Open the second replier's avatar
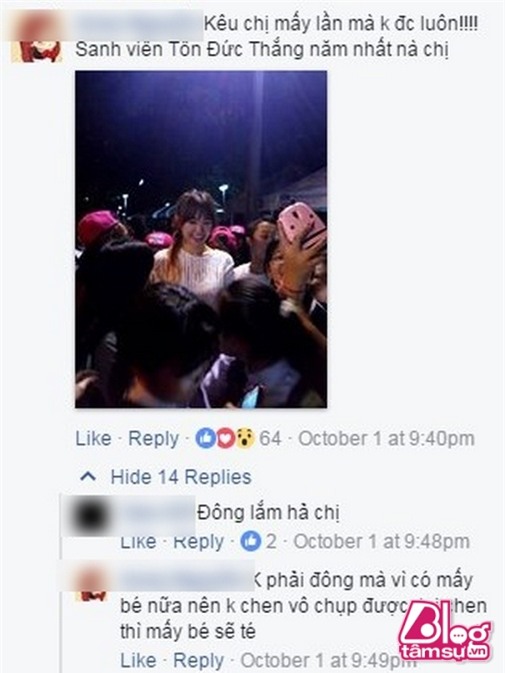This screenshot has height=673, width=505. pos(91,583)
